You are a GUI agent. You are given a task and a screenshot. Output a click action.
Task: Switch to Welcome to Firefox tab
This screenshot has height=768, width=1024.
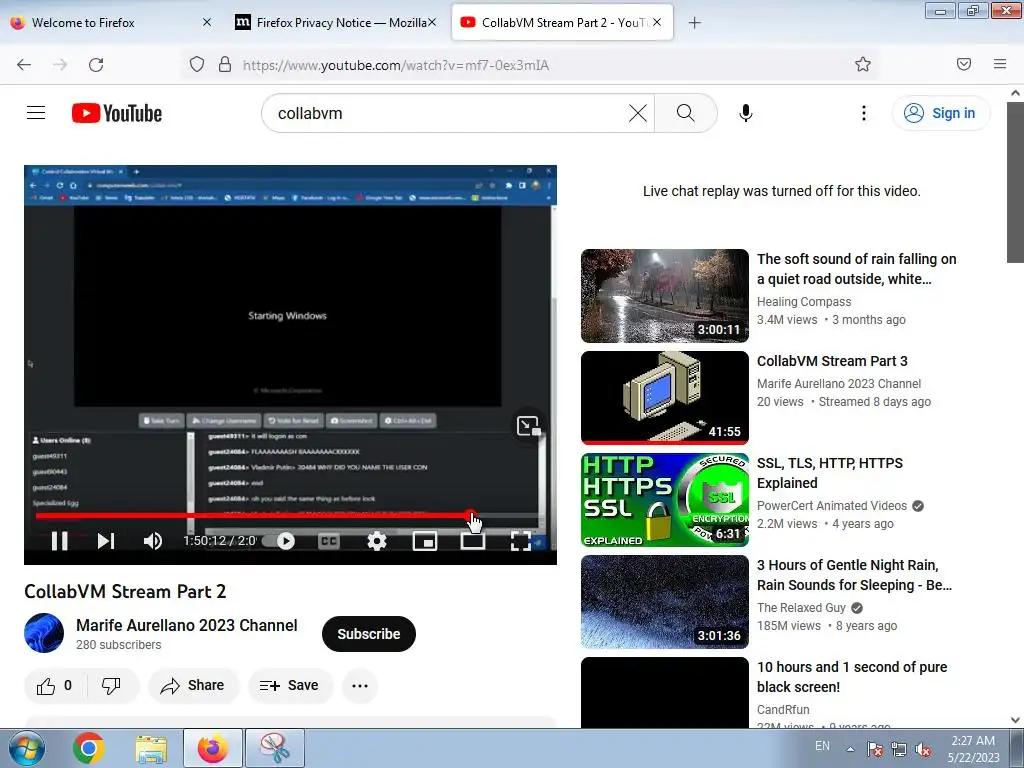(x=109, y=22)
